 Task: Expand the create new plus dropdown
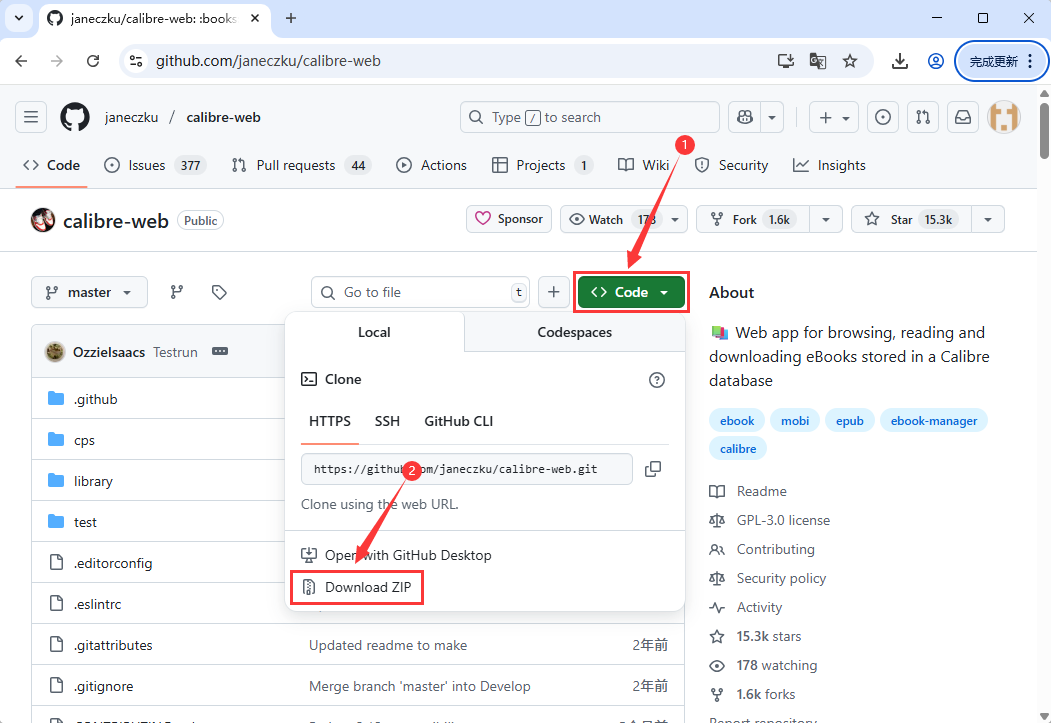click(834, 117)
